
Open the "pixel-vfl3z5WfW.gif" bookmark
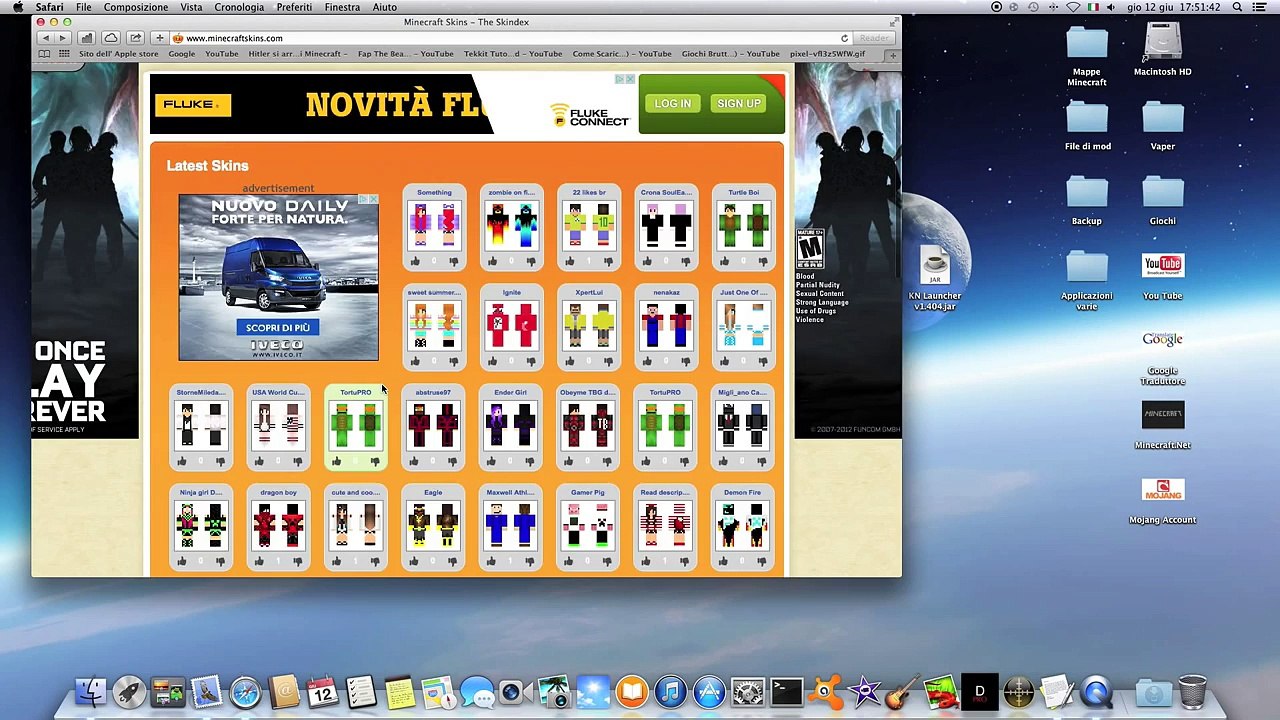pyautogui.click(x=827, y=54)
